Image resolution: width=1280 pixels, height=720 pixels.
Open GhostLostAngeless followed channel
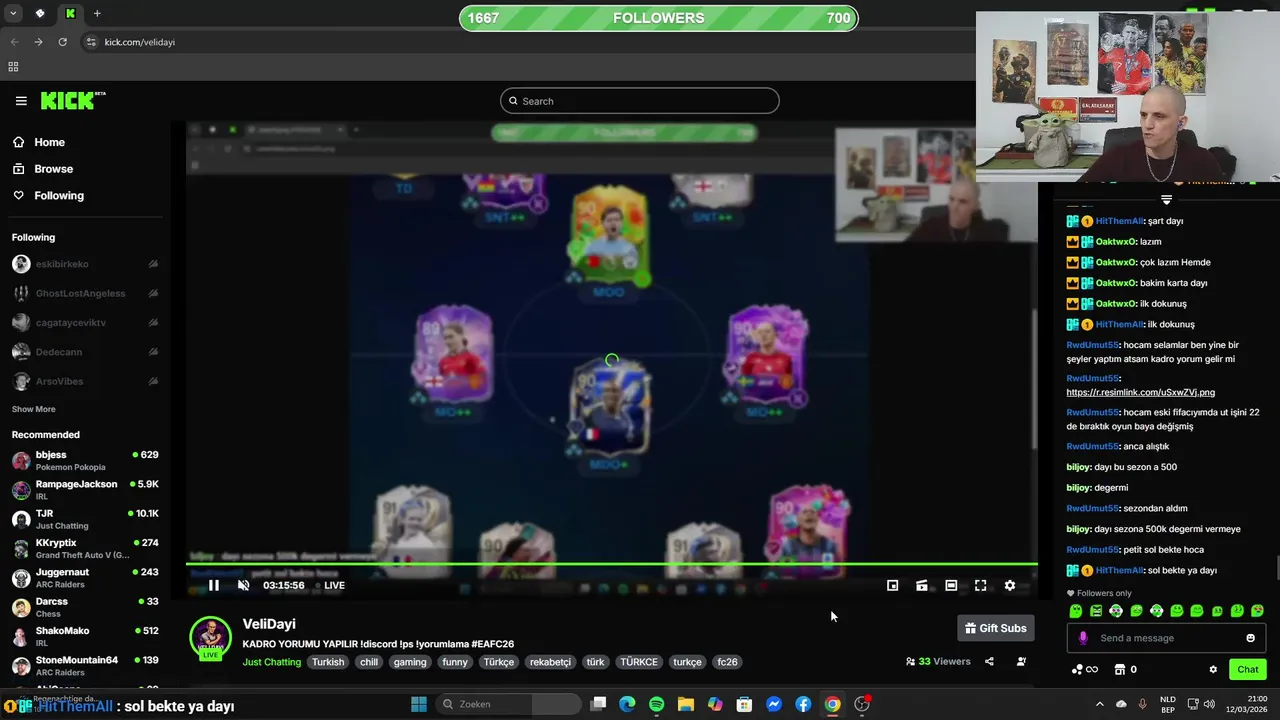point(81,293)
